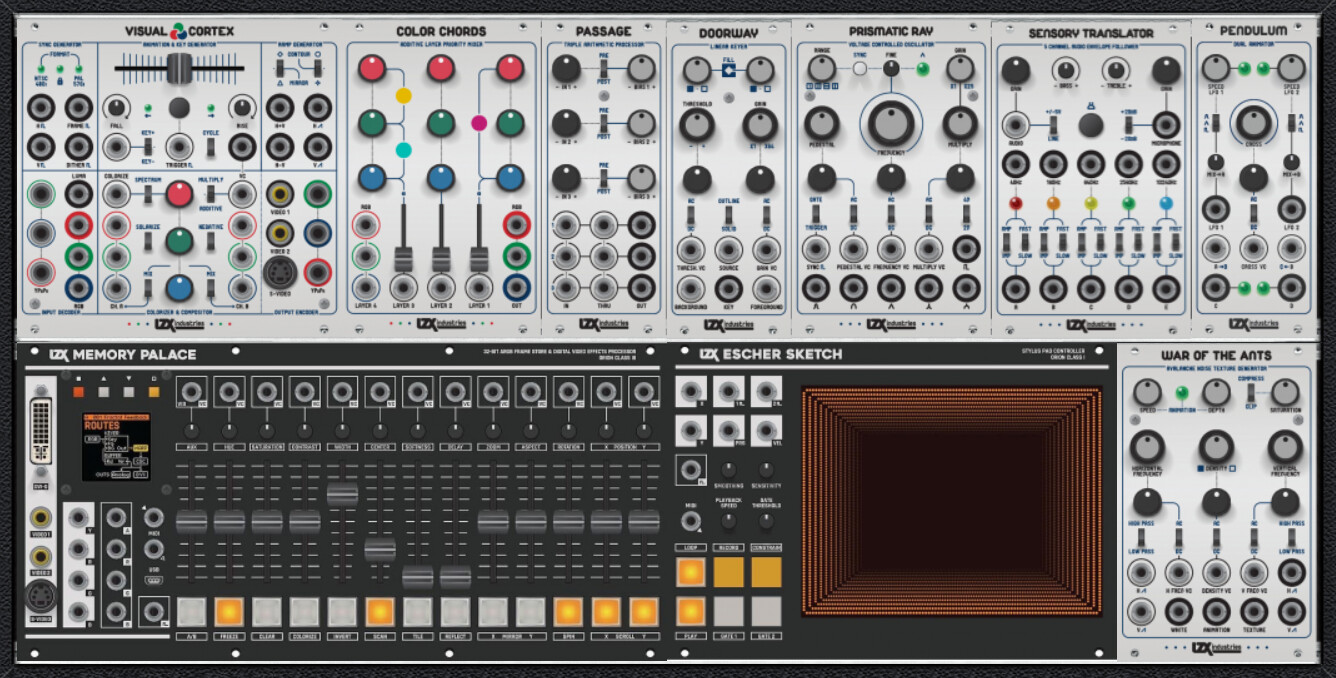Flip the +/-5V LINE switch on Sensory Translator
This screenshot has height=678, width=1336.
pos(1053,126)
